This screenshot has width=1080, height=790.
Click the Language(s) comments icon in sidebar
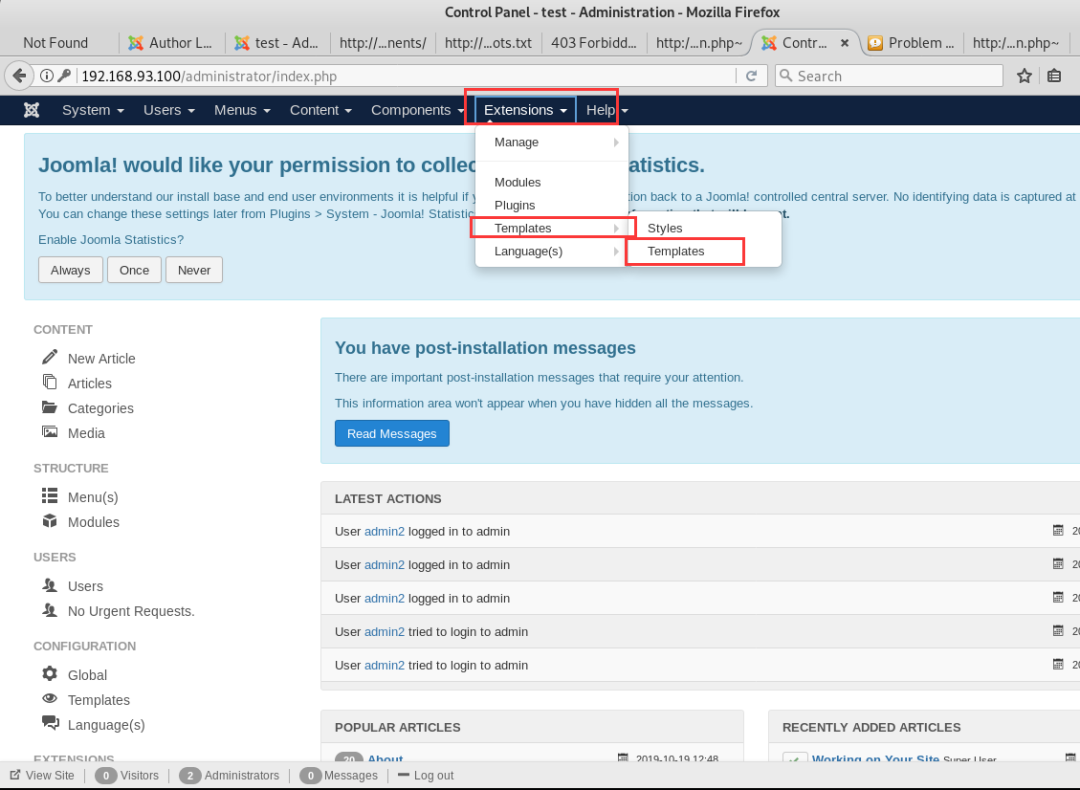(x=50, y=722)
